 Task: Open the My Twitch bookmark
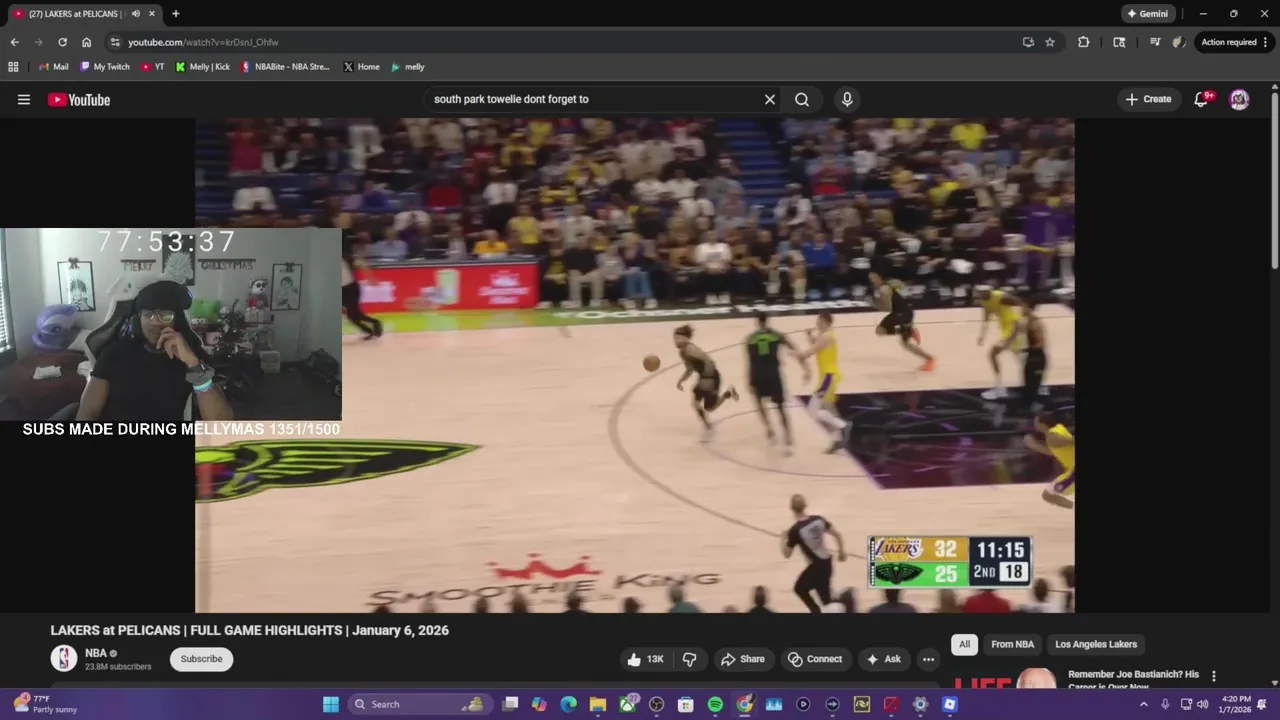tap(105, 67)
